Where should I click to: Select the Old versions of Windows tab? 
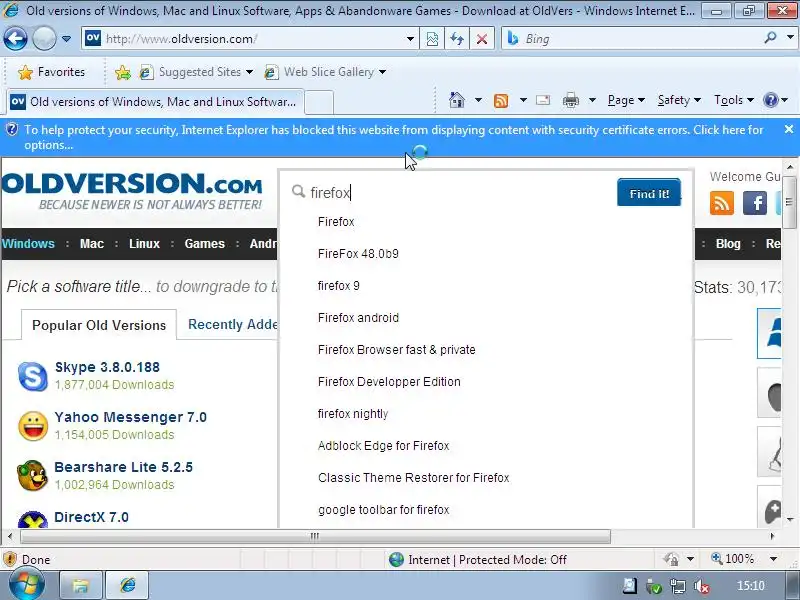[155, 102]
